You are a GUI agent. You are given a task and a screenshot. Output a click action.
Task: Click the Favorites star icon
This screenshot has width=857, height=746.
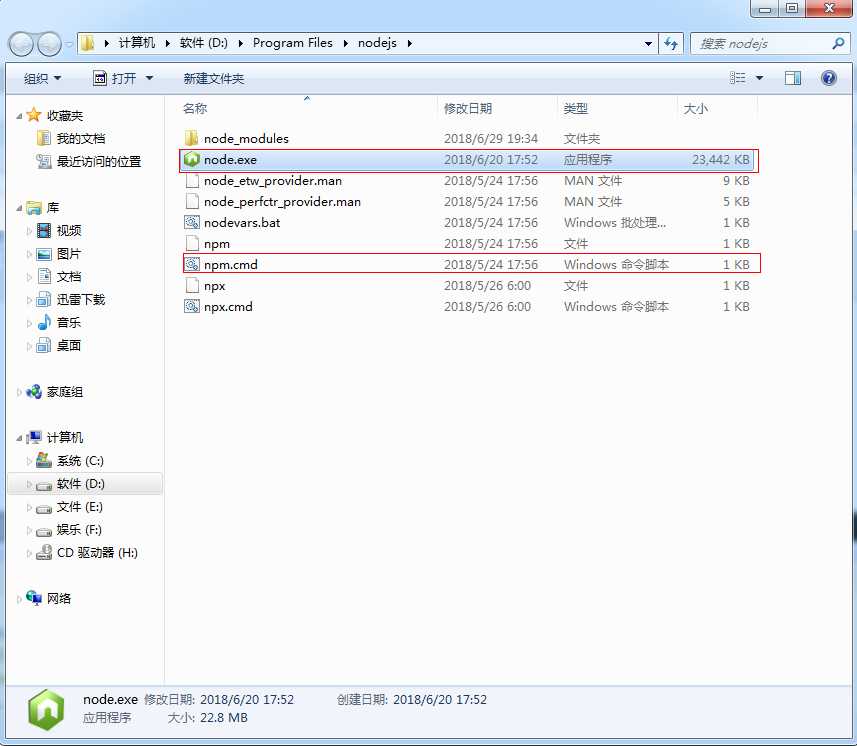click(x=34, y=115)
